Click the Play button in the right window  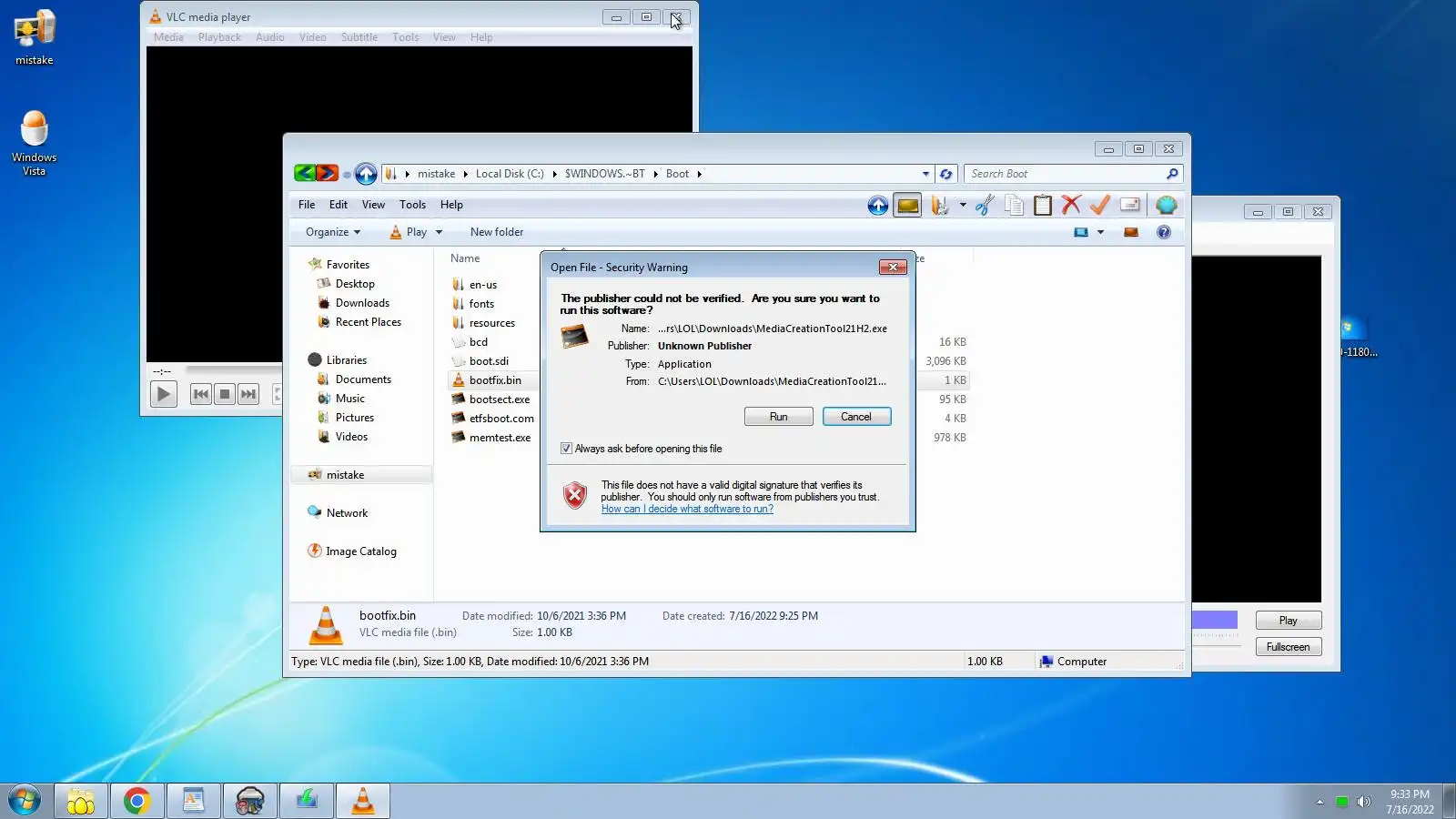coord(1289,621)
